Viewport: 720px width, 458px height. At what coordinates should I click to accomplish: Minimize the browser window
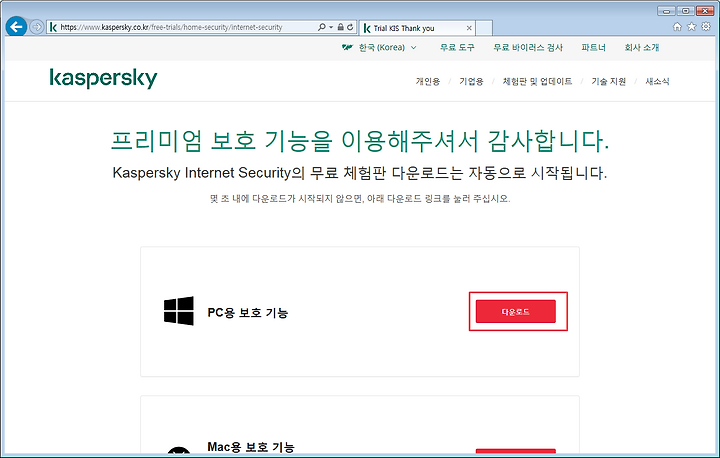pyautogui.click(x=666, y=11)
